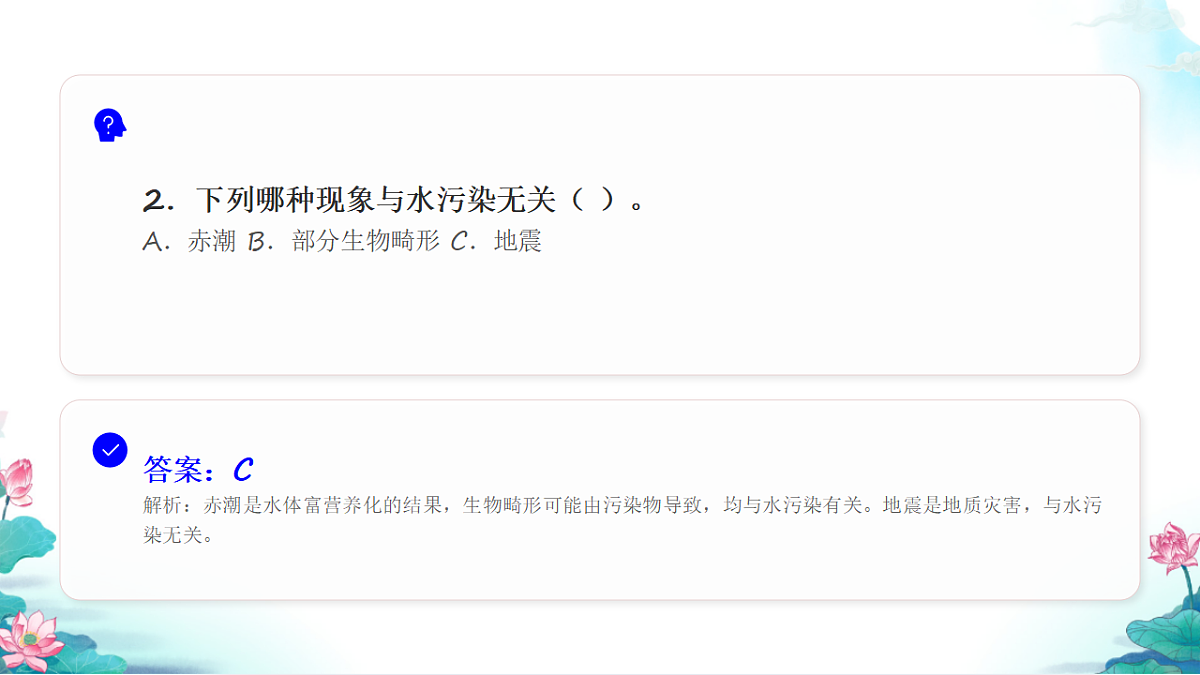Viewport: 1200px width, 675px height.
Task: Click the lotus leaf in bottom-right corner
Action: [x=1165, y=640]
